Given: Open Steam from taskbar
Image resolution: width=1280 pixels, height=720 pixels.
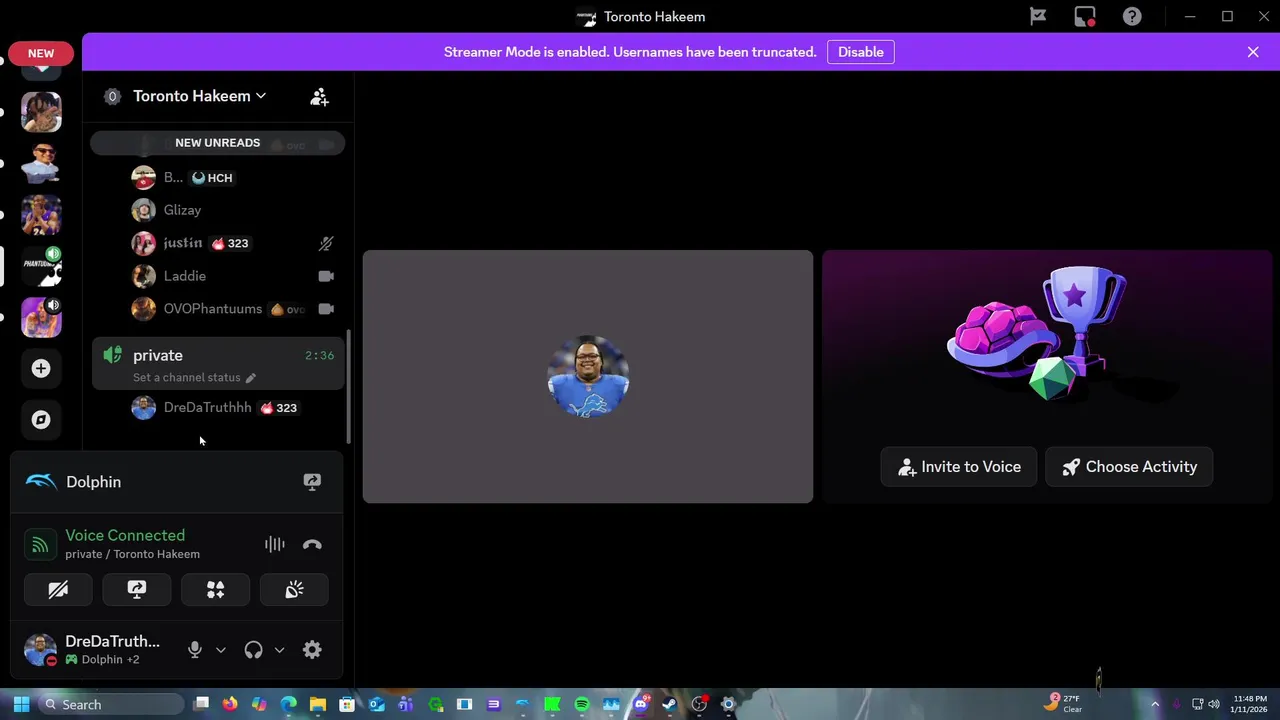Looking at the screenshot, I should 669,704.
